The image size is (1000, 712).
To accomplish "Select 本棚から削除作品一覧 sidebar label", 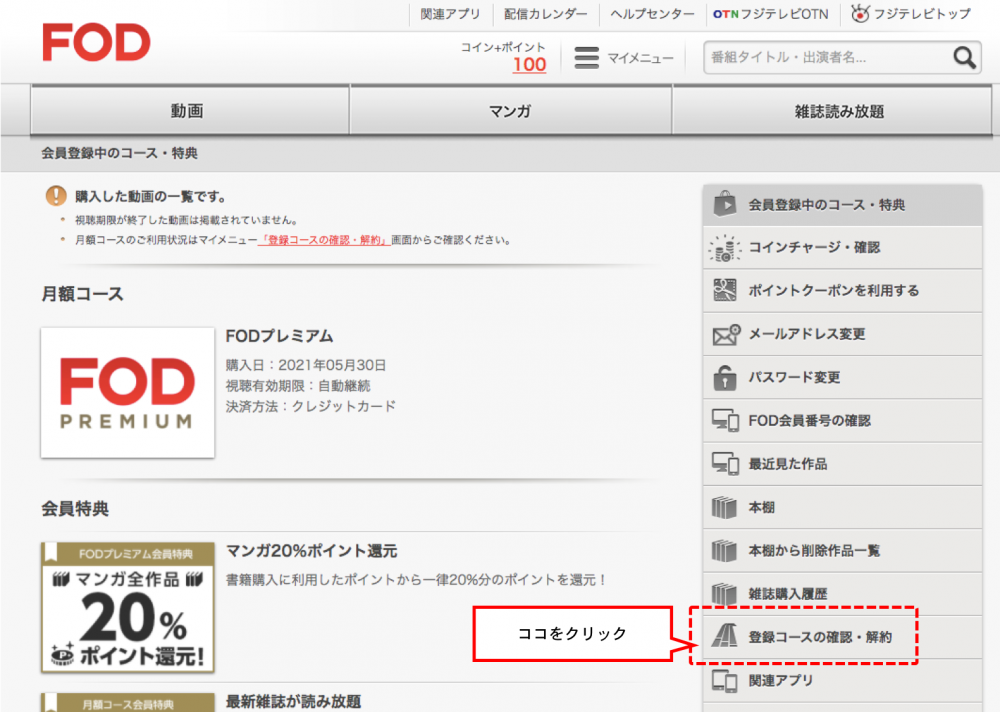I will click(x=814, y=551).
